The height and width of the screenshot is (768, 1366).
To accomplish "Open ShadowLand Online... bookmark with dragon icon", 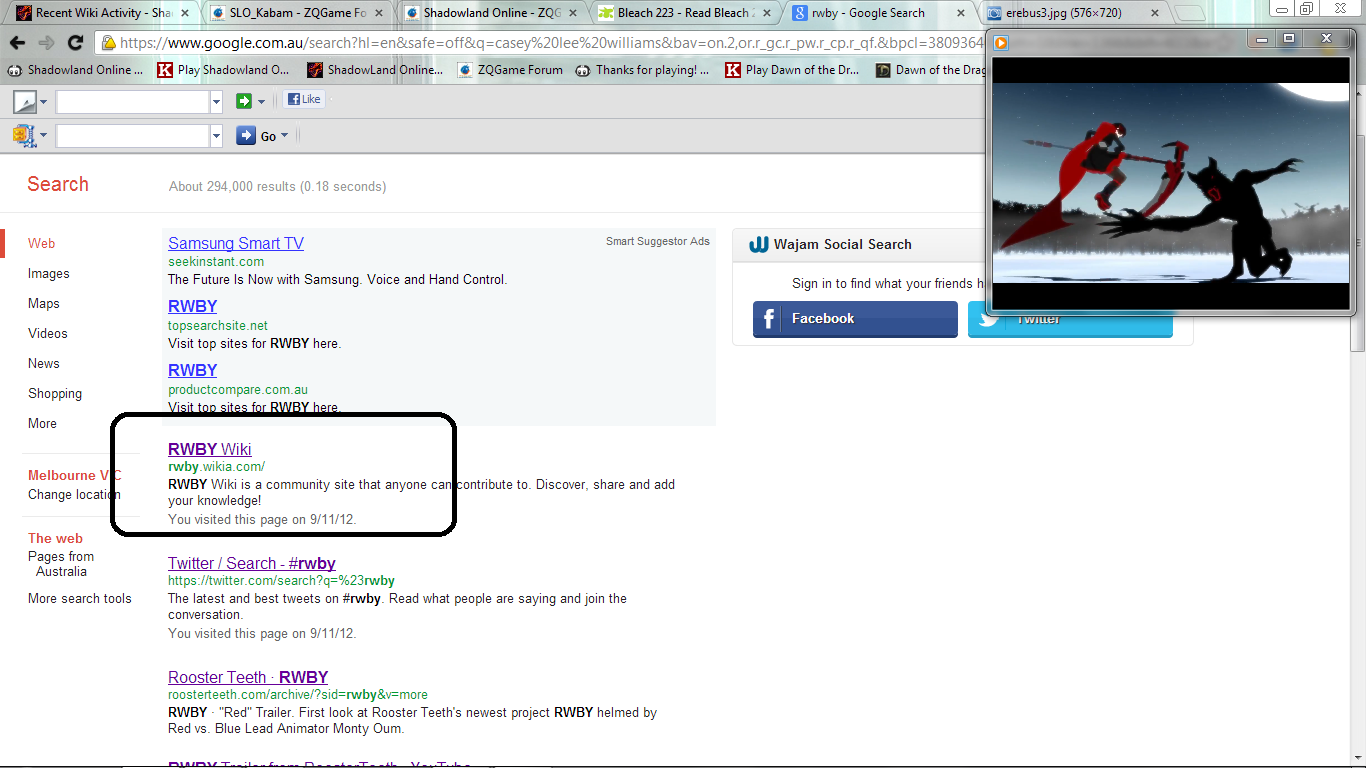I will coord(373,70).
